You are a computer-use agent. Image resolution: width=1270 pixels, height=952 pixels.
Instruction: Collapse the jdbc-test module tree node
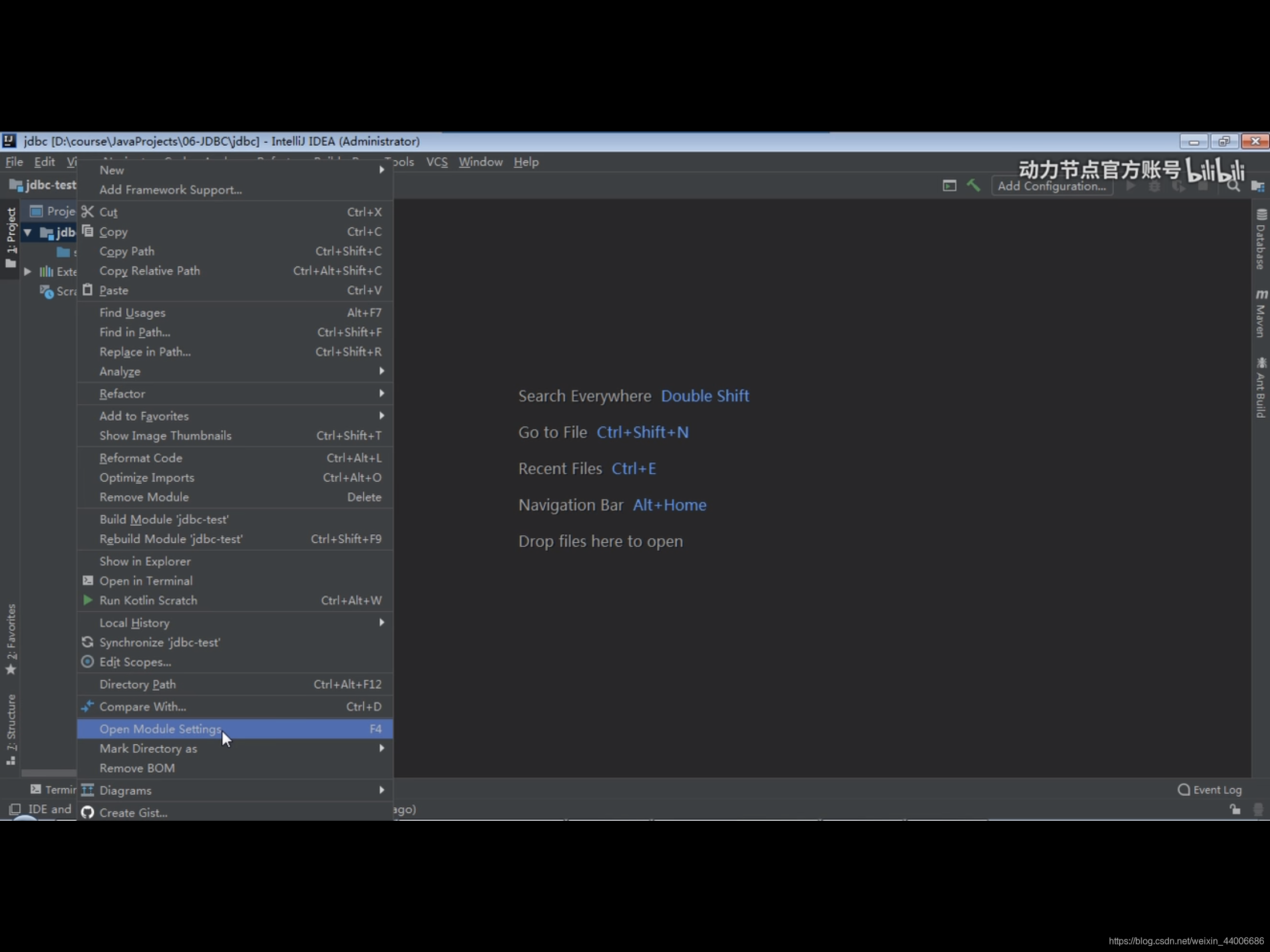point(27,232)
